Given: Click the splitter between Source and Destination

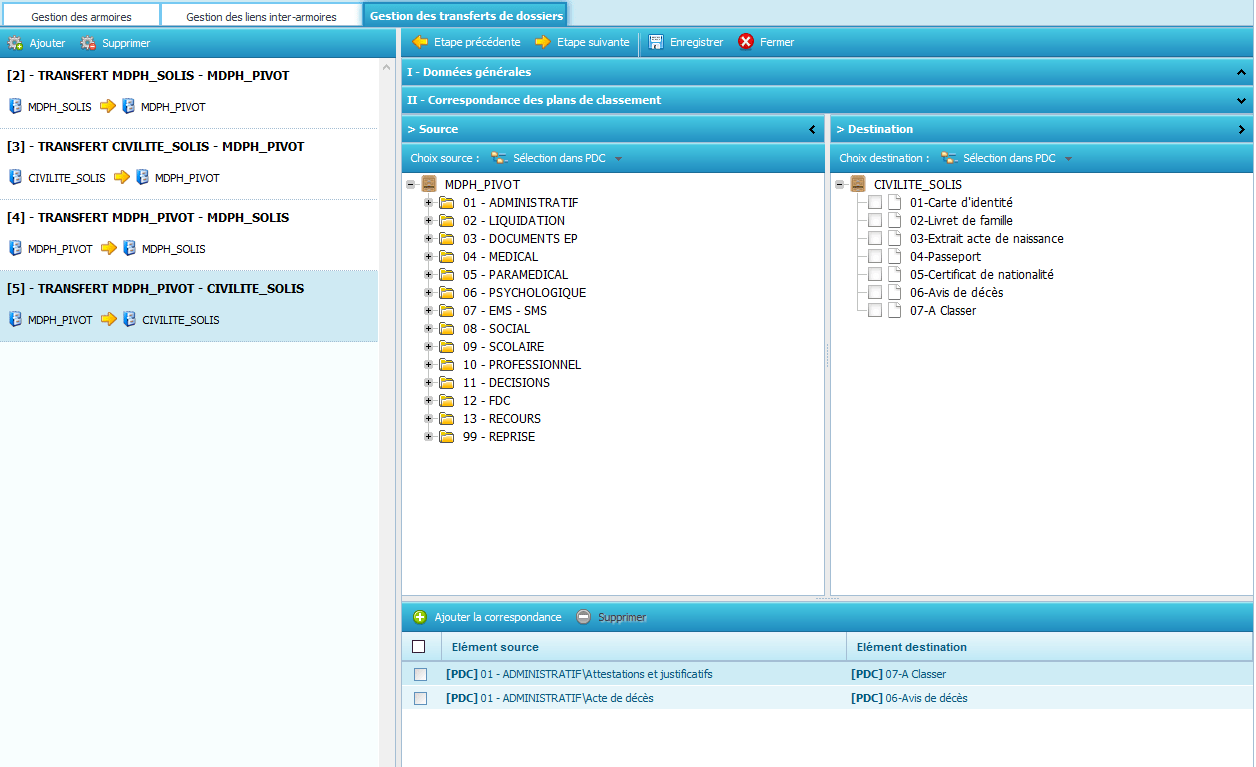Looking at the screenshot, I should pos(827,355).
